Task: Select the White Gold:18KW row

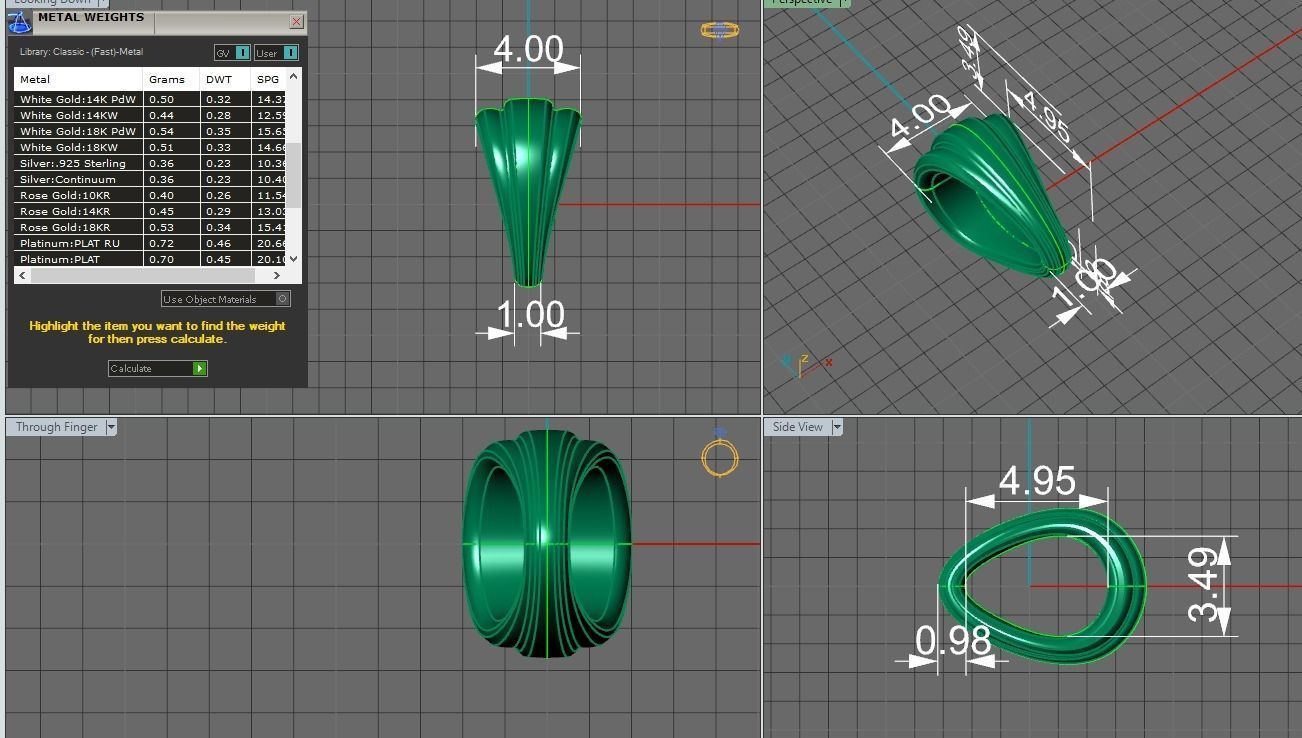Action: (150, 147)
